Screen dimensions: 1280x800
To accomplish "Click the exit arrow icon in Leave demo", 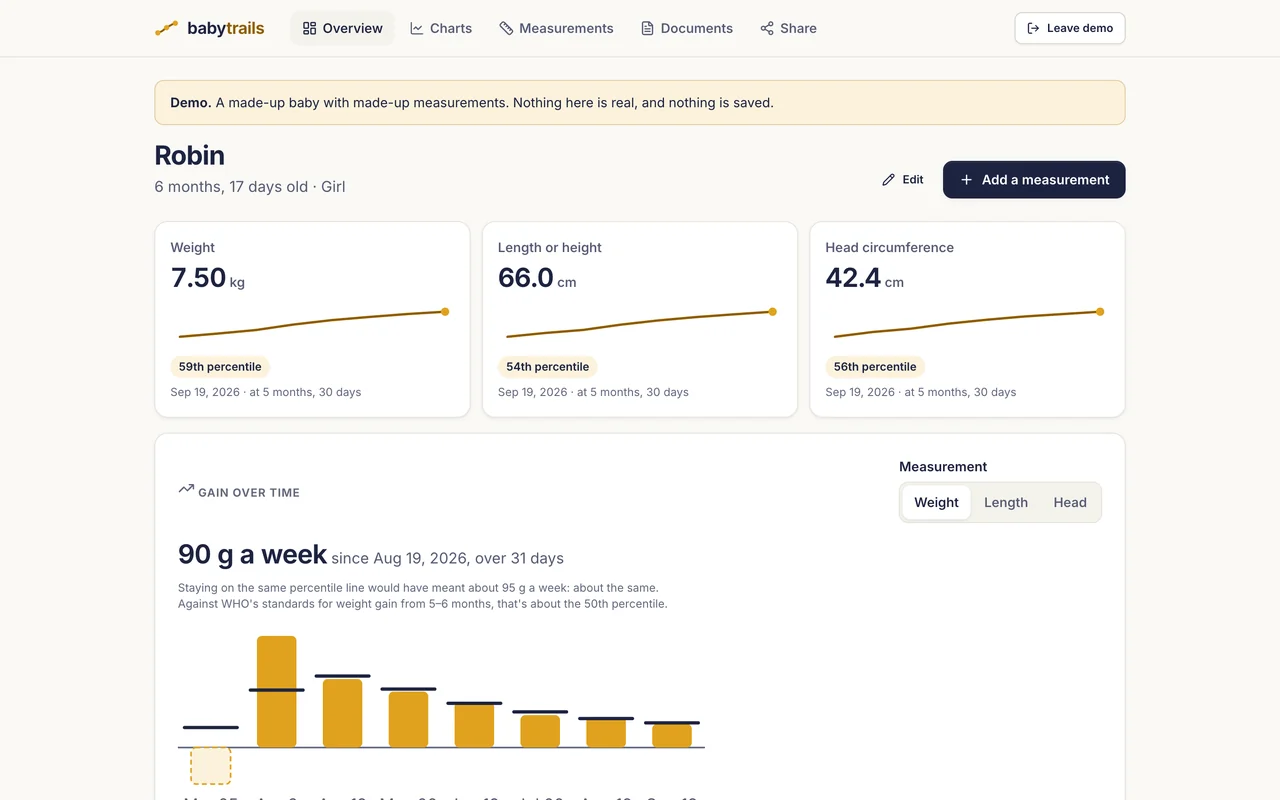I will coord(1034,28).
